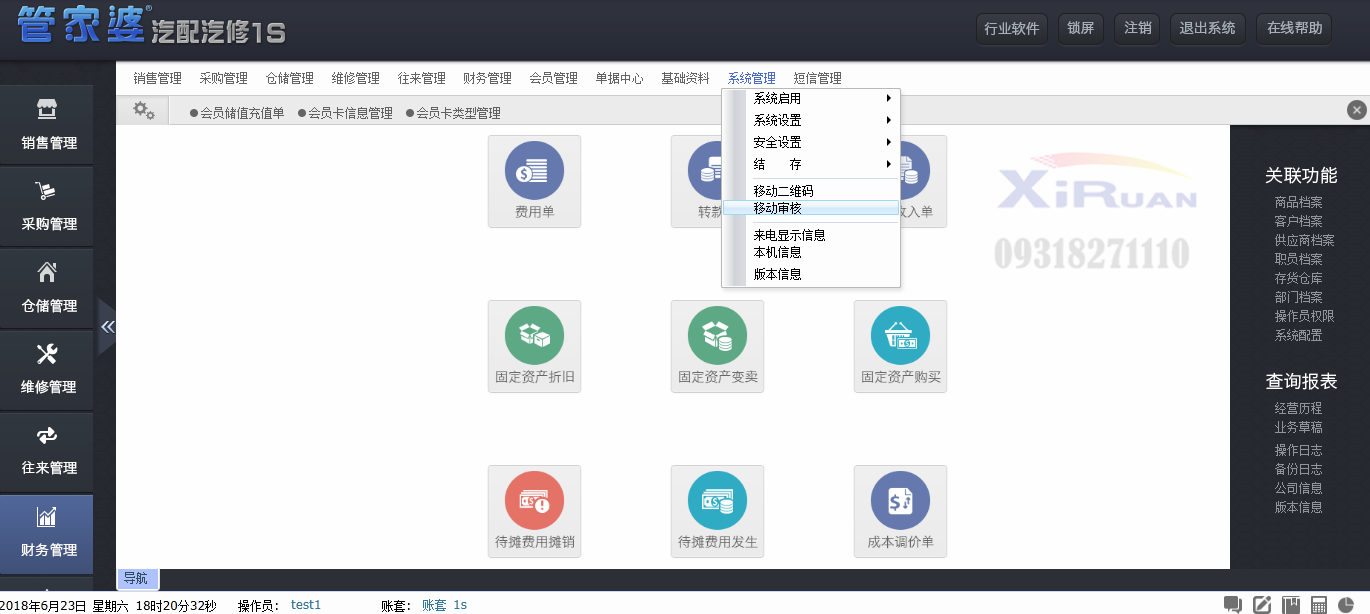Screen dimensions: 1370x614
Task: Open the 客户档案 link in sidebar
Action: tap(1298, 221)
